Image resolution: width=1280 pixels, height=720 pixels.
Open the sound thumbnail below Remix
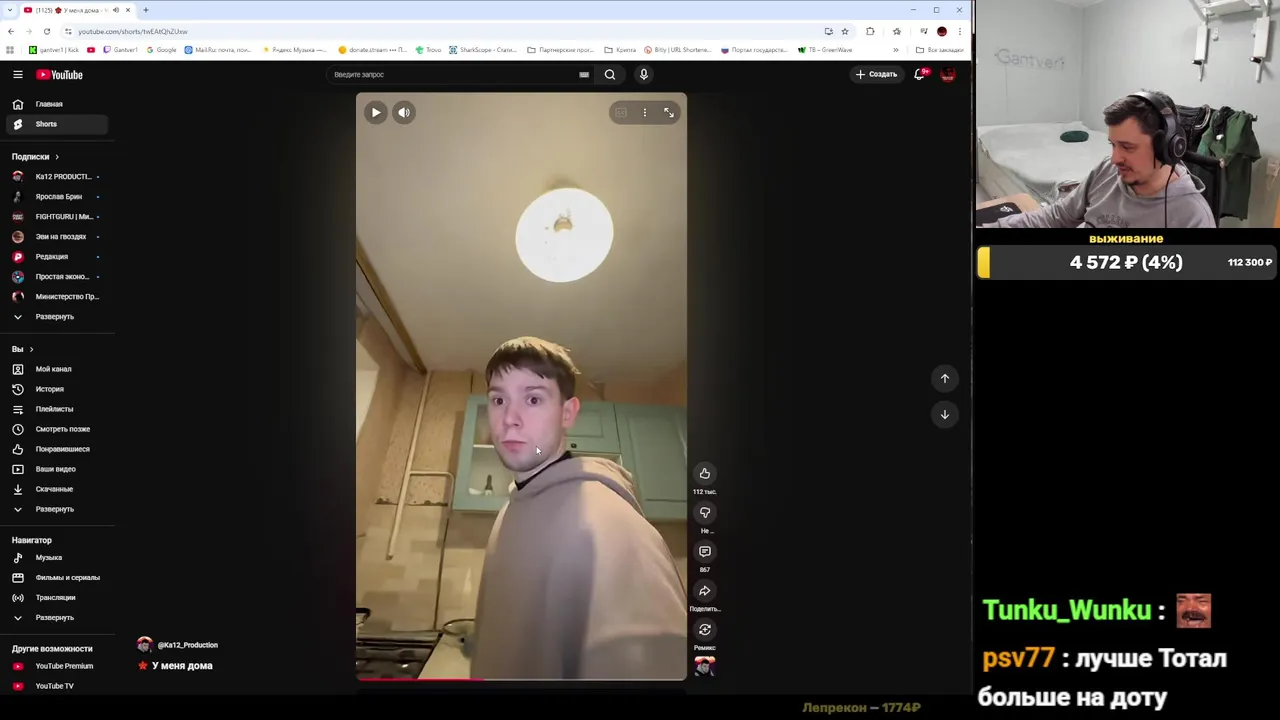pos(705,667)
